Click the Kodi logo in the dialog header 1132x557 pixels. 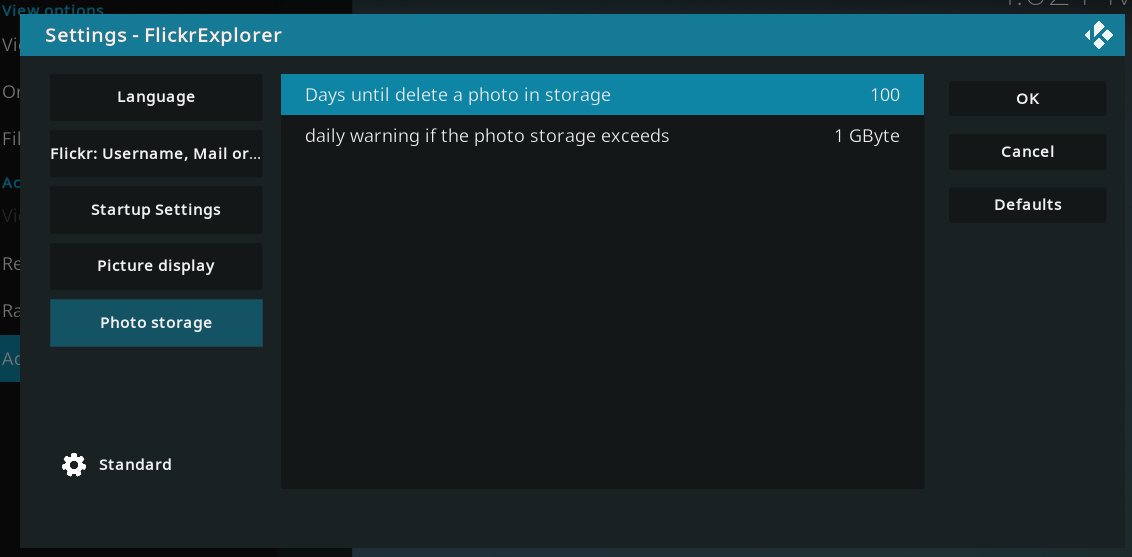click(x=1098, y=35)
